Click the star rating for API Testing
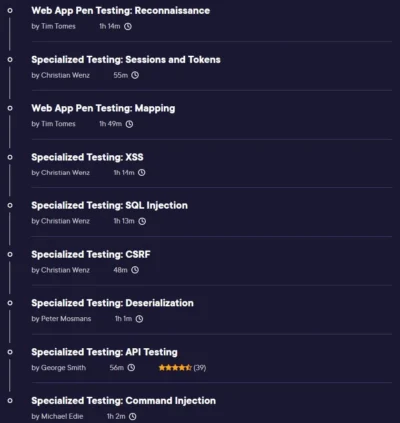The image size is (400, 423). pyautogui.click(x=175, y=368)
